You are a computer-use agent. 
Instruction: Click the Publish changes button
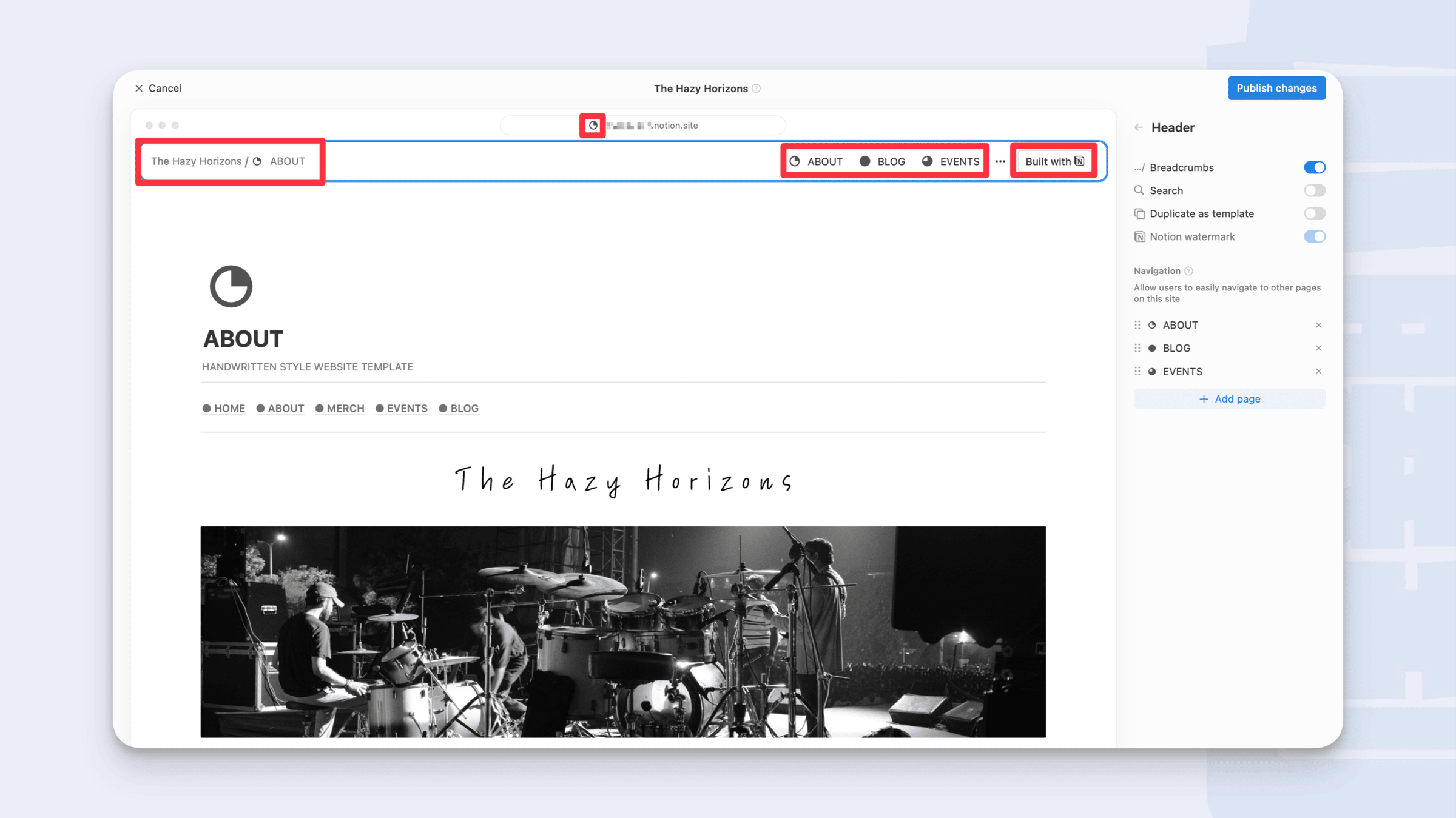click(1276, 88)
